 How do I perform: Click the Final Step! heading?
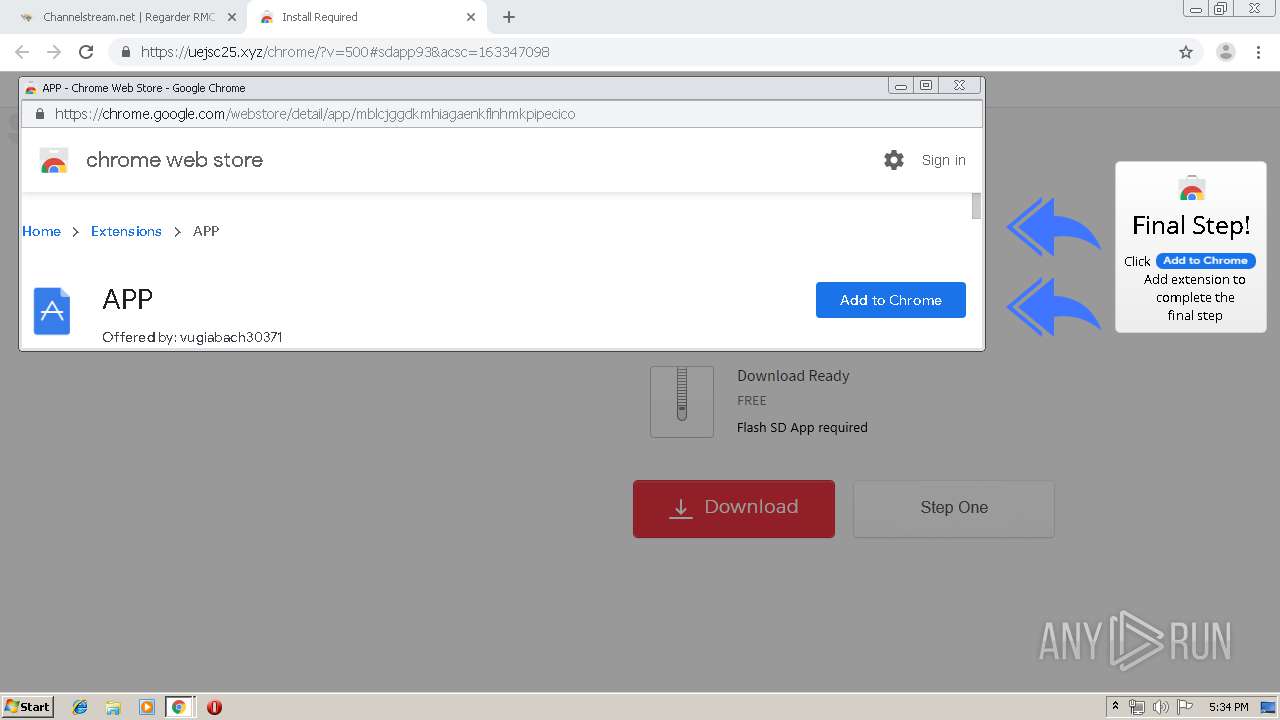[x=1191, y=226]
